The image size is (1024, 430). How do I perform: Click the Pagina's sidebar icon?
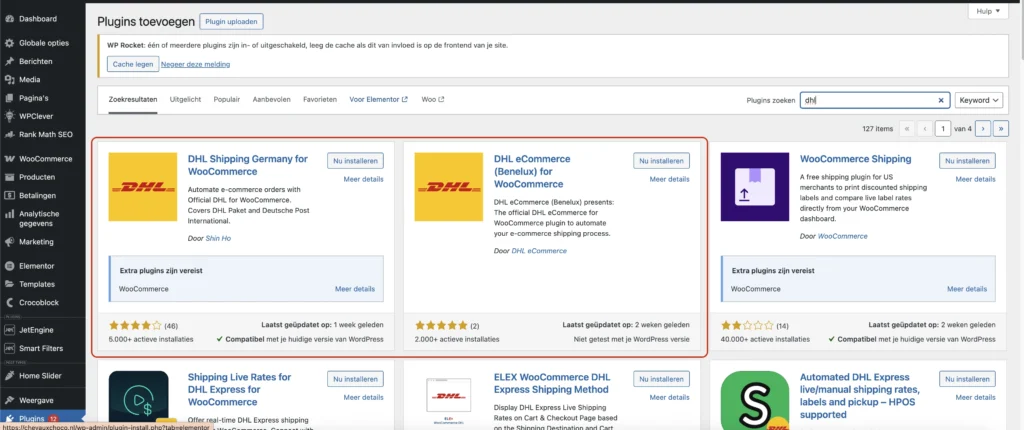[x=9, y=98]
